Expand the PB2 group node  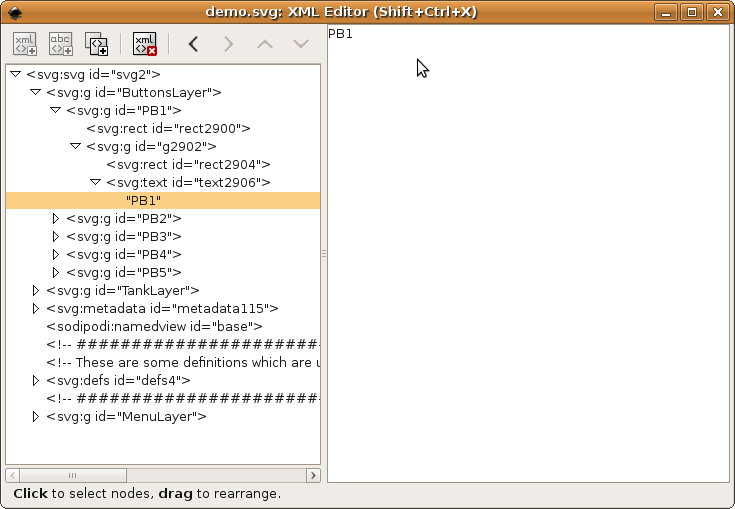[55, 218]
